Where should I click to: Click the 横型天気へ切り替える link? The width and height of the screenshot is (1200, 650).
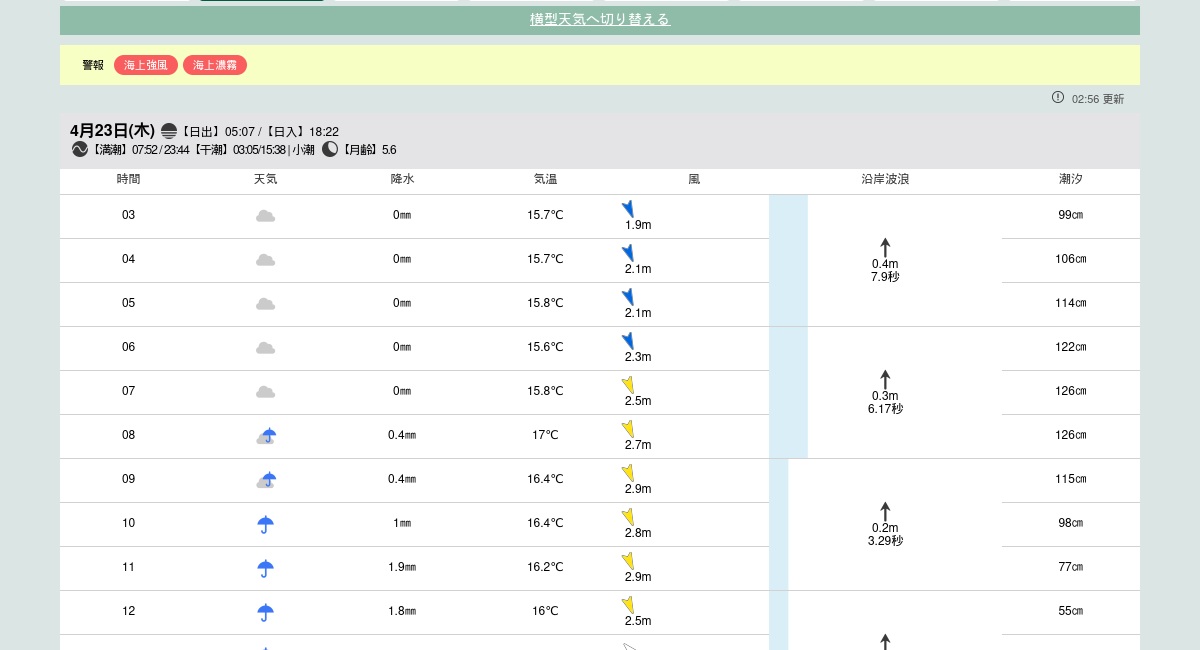tap(600, 19)
